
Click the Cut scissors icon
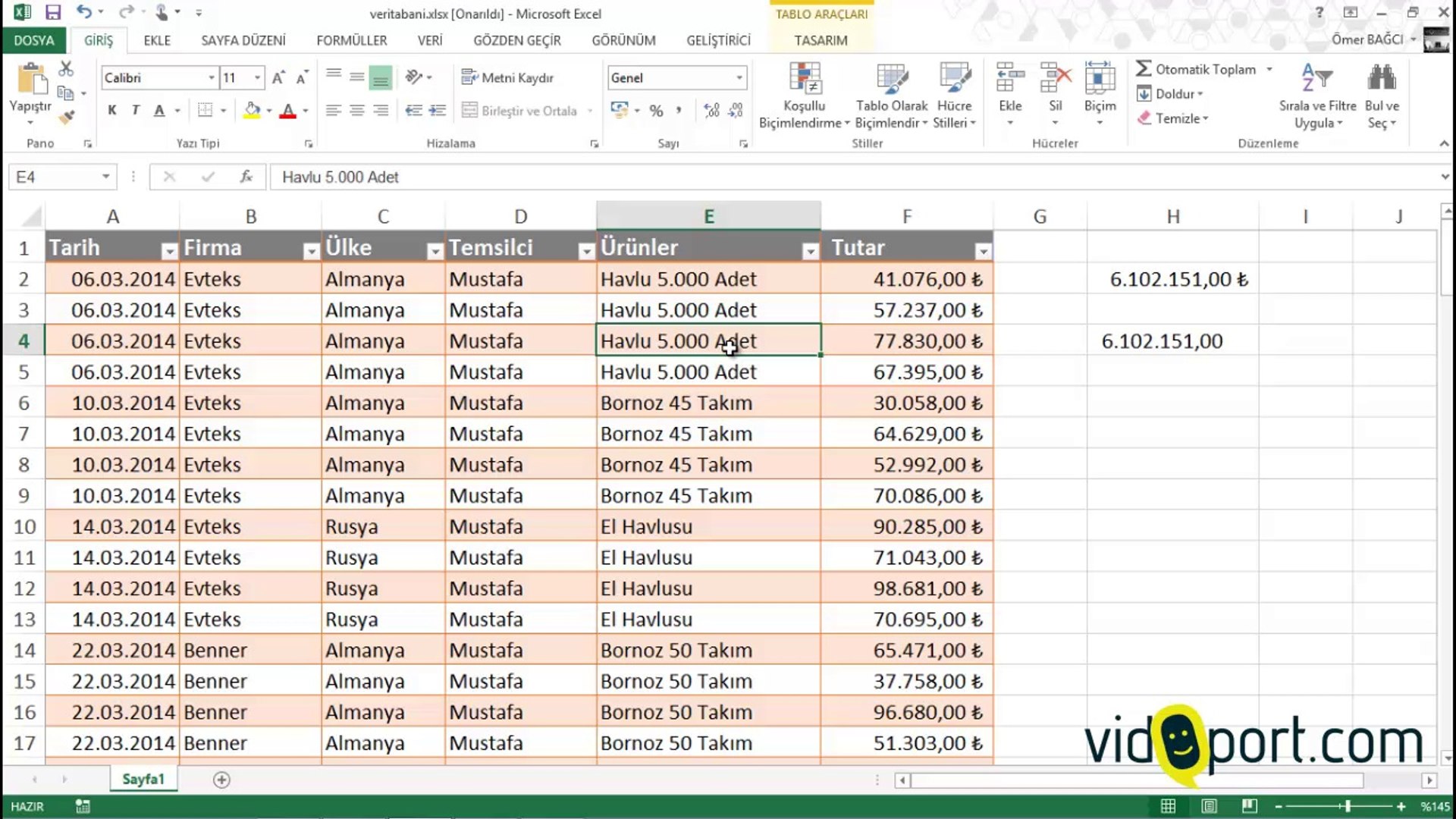click(x=66, y=69)
